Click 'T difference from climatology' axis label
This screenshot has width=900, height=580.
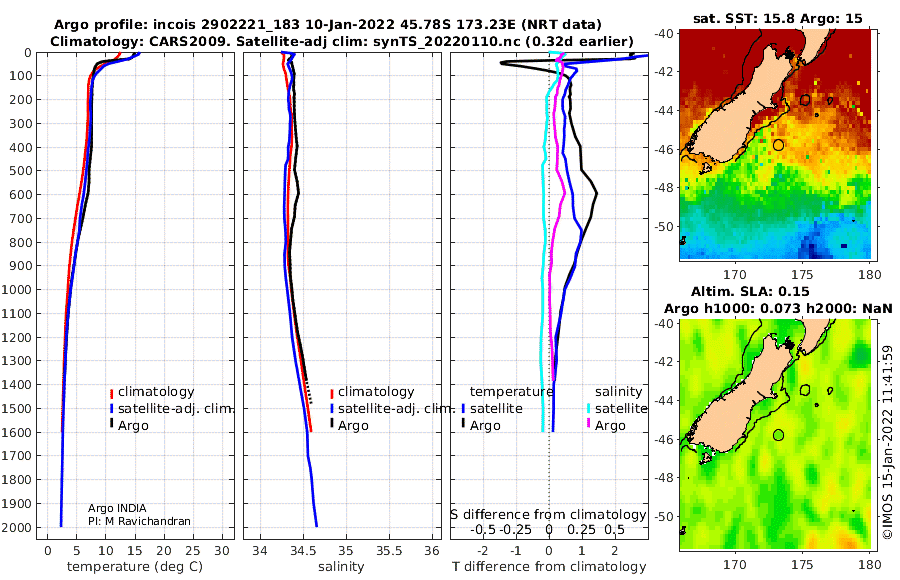(549, 567)
